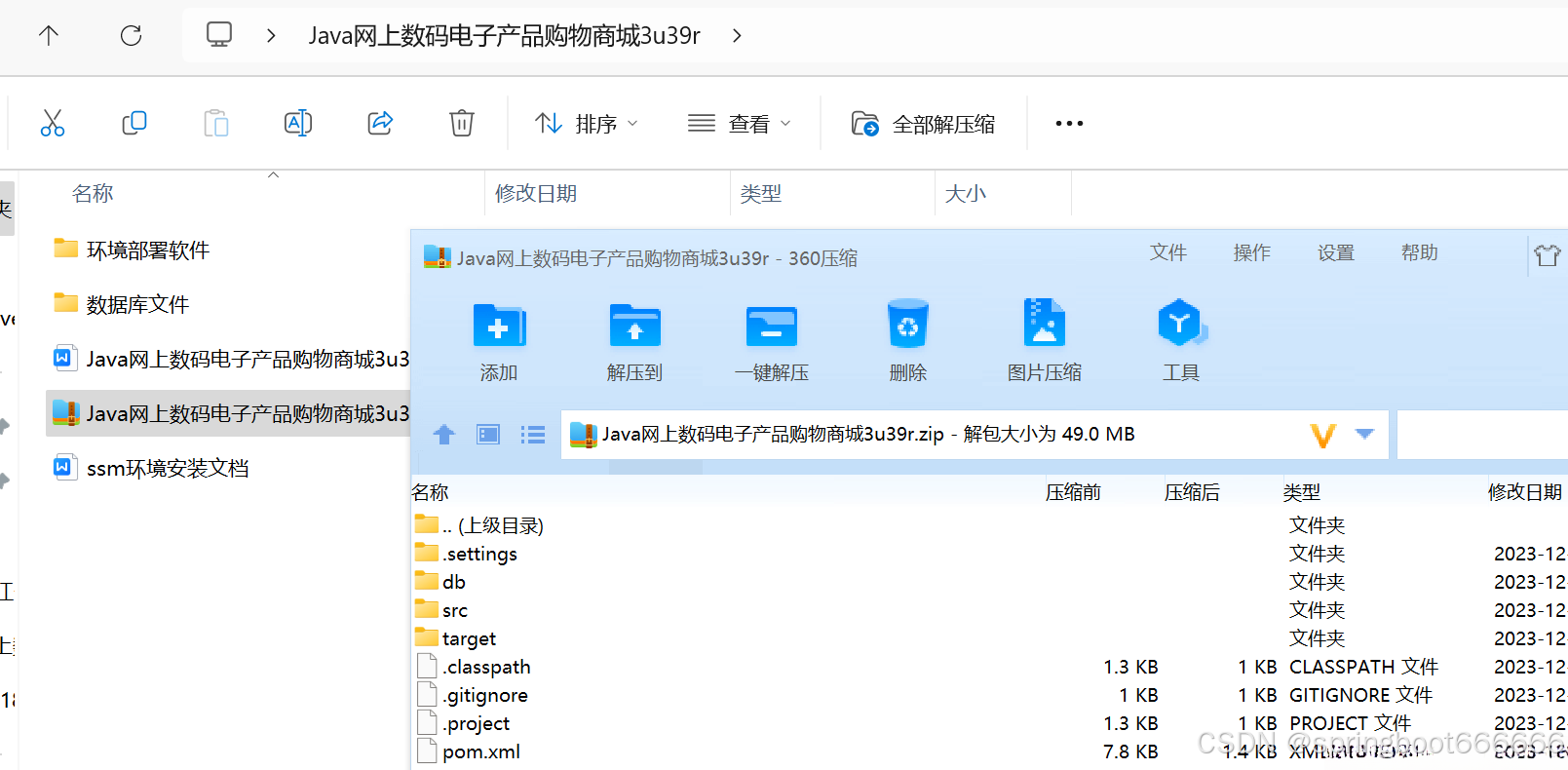Screen dimensions: 1568x770
Task: Select the Java网上数码 zip archive row
Action: coord(230,413)
